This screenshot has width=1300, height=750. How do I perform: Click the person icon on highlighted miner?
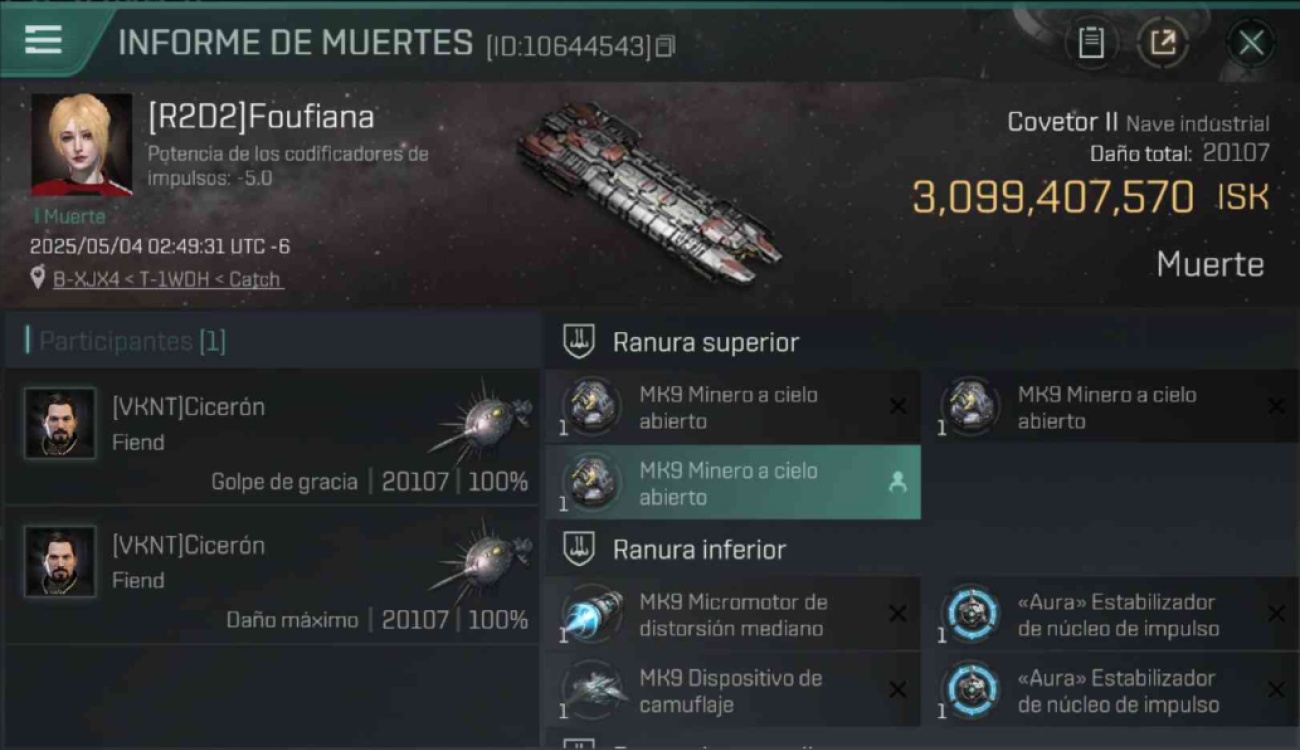(x=897, y=483)
